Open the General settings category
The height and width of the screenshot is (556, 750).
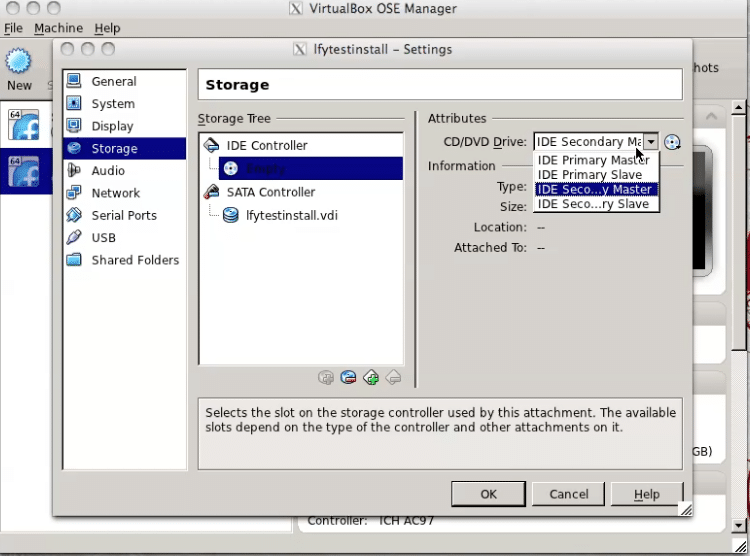coord(113,82)
